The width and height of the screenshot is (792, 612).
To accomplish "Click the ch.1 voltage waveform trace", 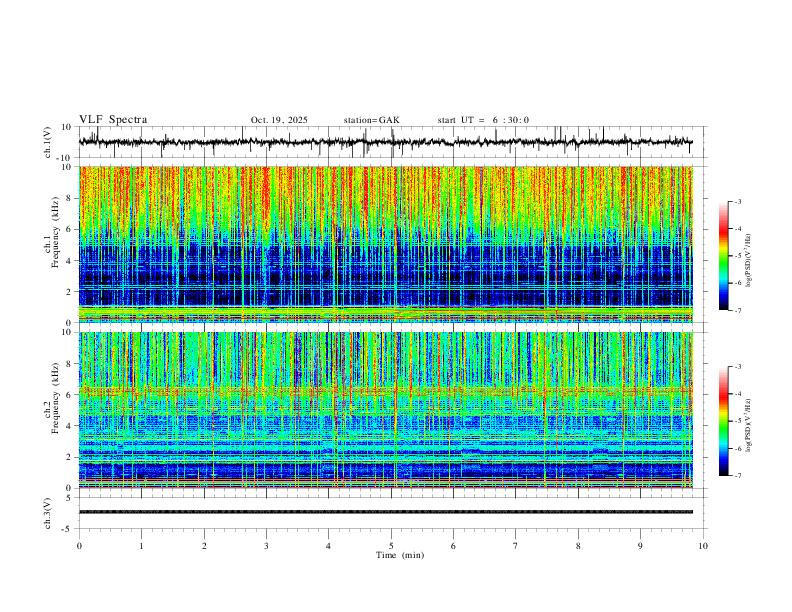I will 385,142.
